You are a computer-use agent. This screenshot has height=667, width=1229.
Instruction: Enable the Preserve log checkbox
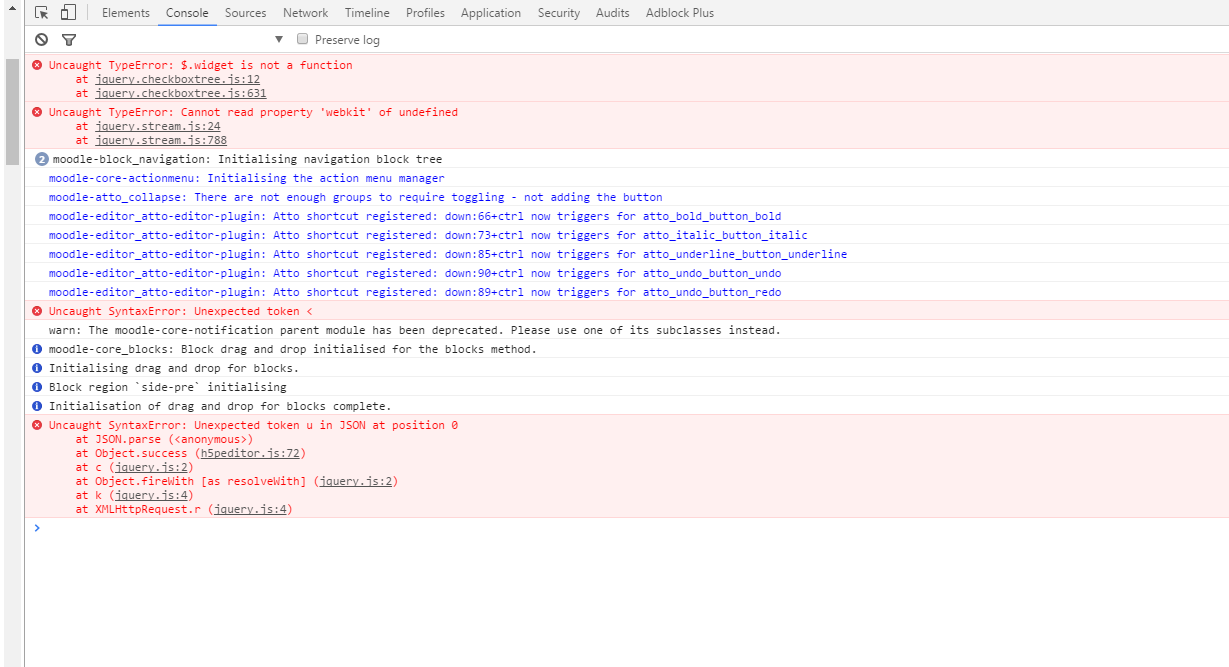click(x=302, y=40)
